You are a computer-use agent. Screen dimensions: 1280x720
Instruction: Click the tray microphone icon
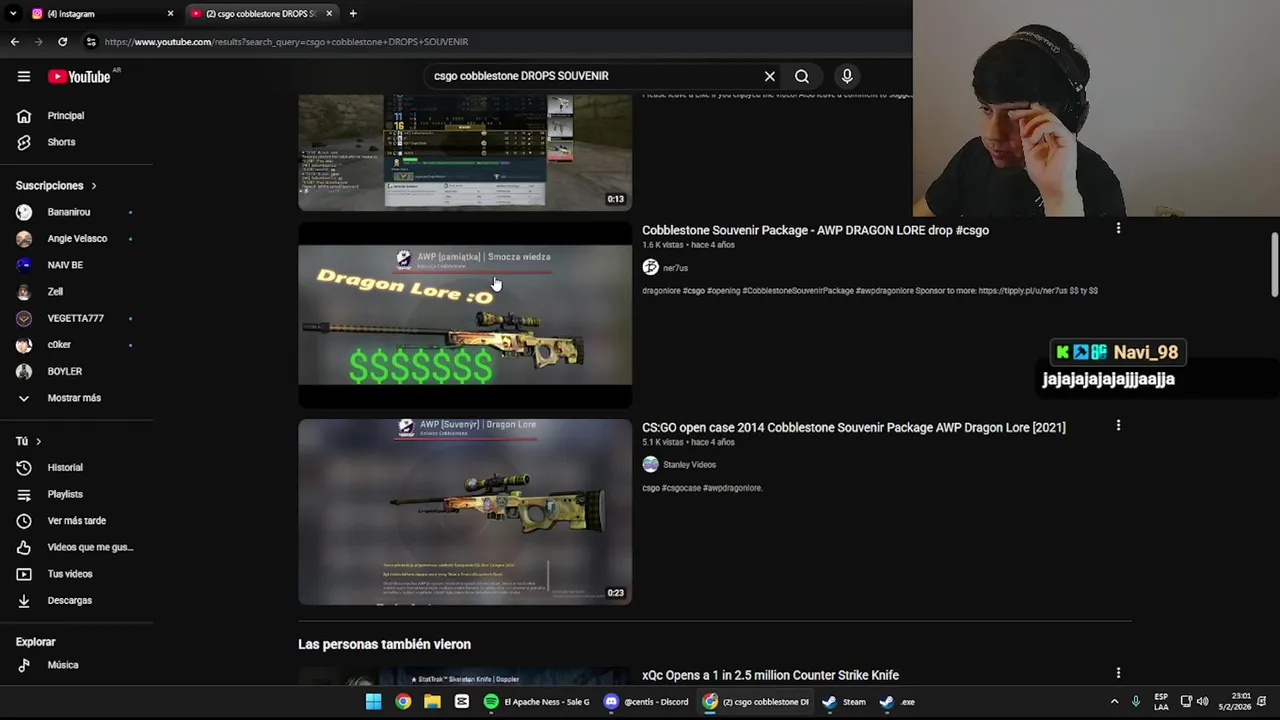(x=1135, y=702)
